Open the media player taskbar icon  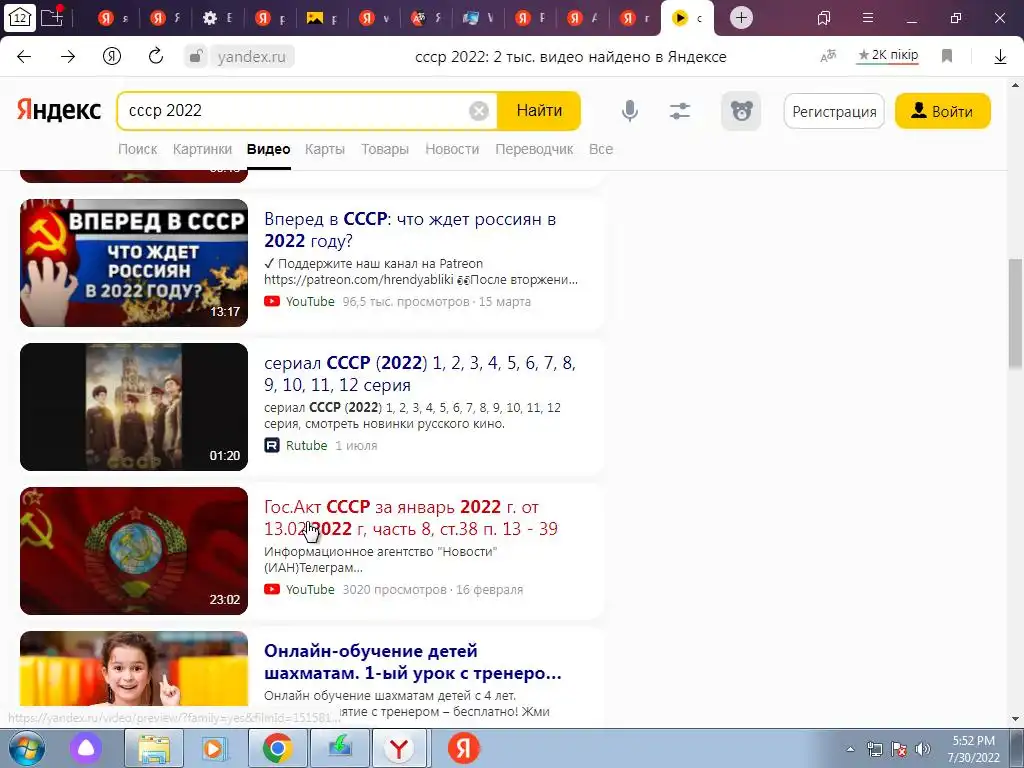[214, 748]
